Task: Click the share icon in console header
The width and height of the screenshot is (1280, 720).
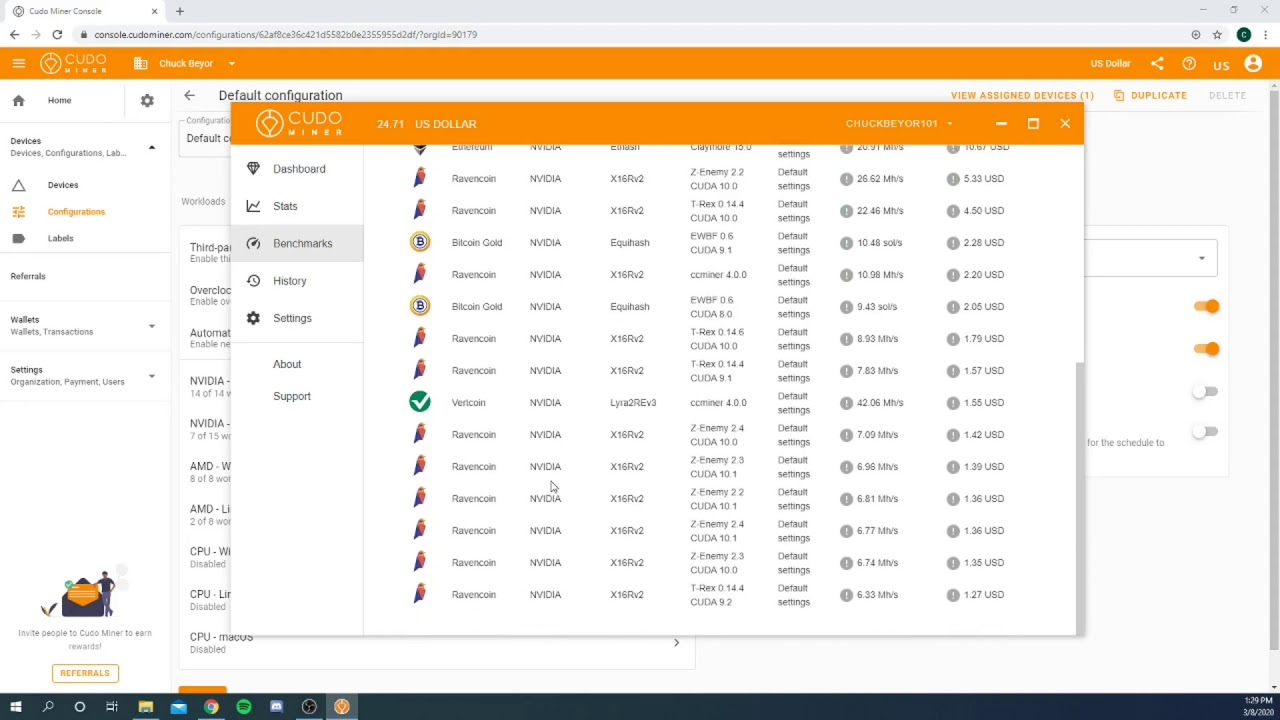Action: (x=1157, y=63)
